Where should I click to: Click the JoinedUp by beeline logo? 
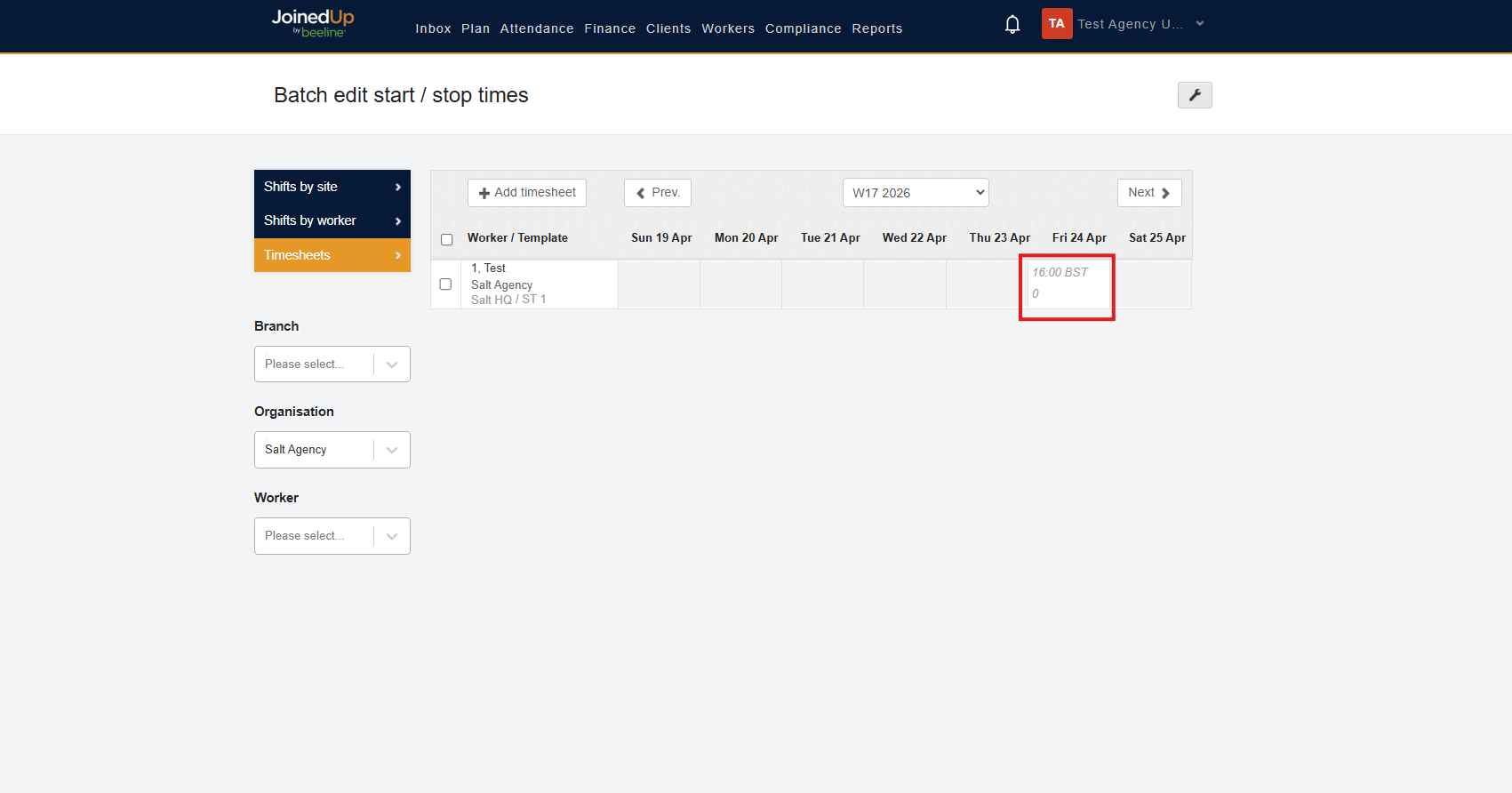tap(313, 23)
